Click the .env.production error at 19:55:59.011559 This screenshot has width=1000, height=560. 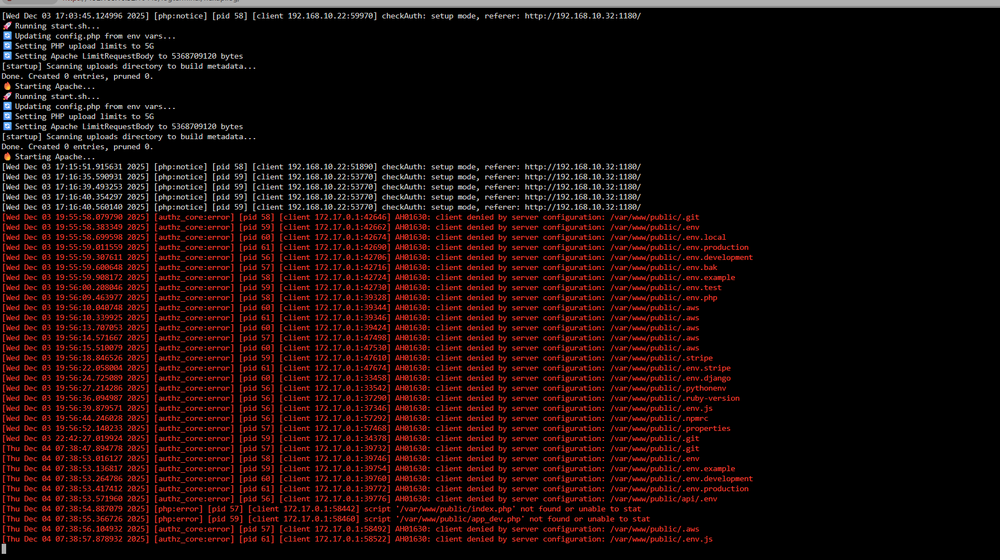click(x=375, y=247)
